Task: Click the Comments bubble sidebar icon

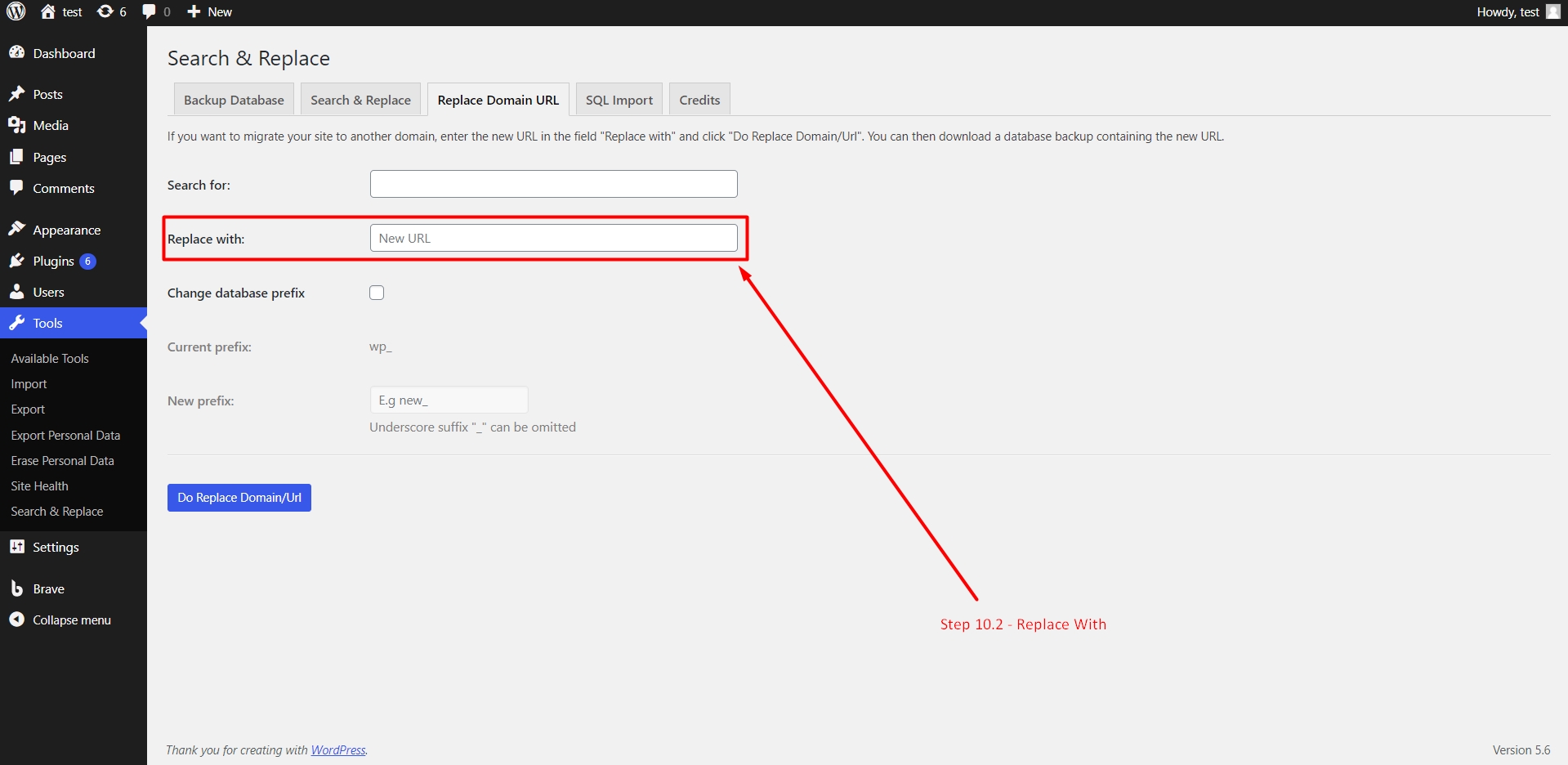Action: [17, 188]
